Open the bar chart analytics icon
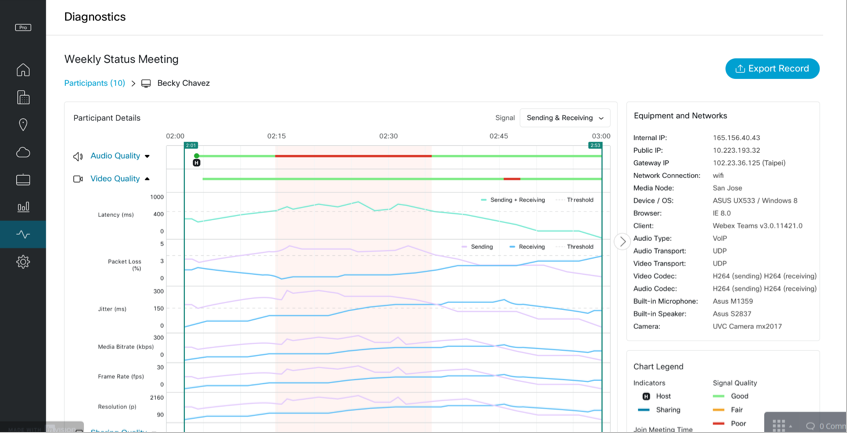This screenshot has width=847, height=433. pos(23,207)
